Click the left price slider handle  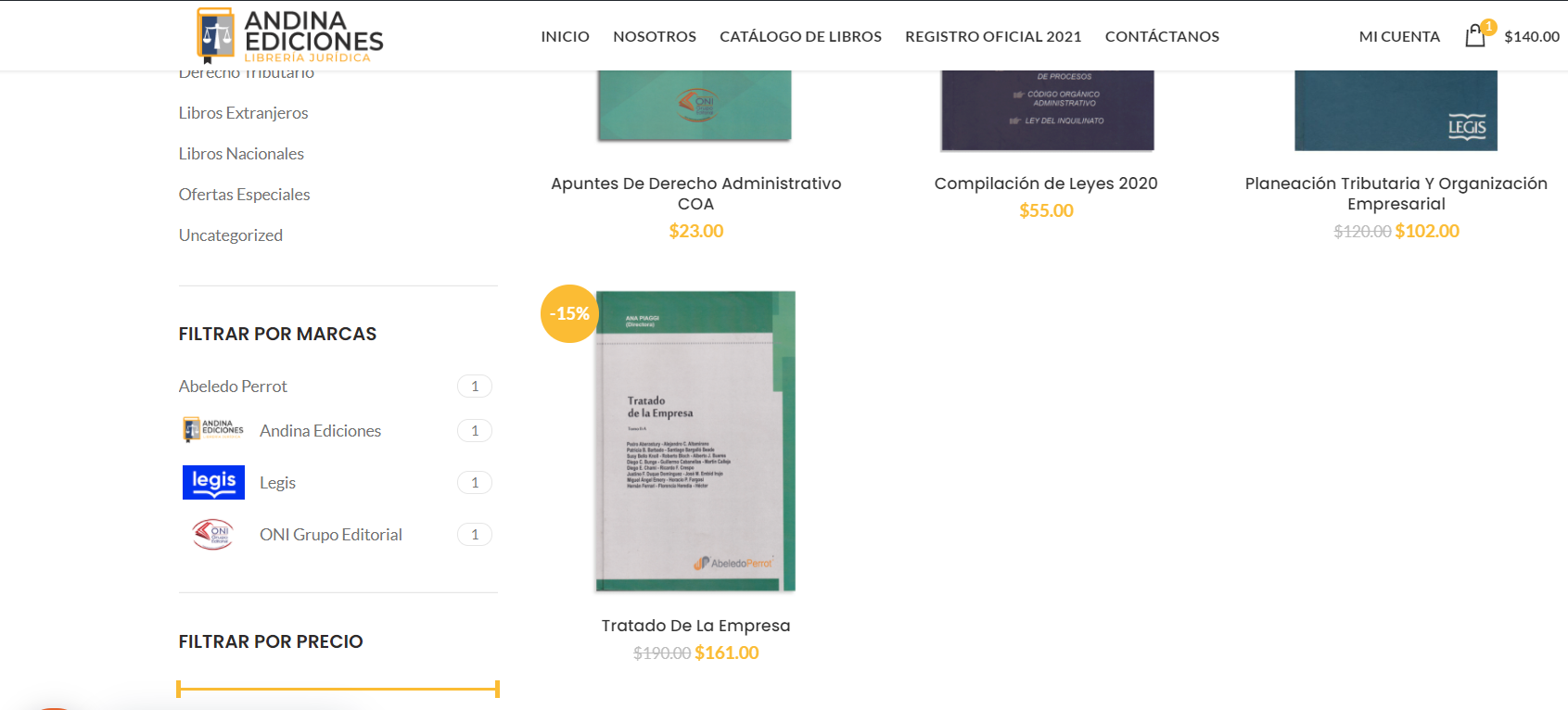pos(179,689)
